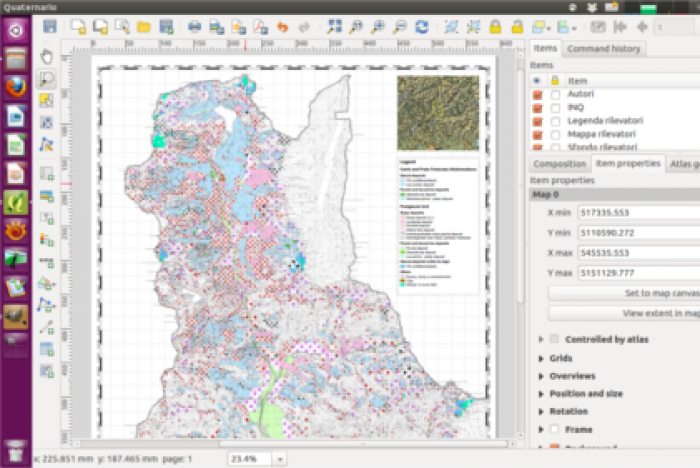Switch to the Command history tab
The width and height of the screenshot is (700, 468).
(604, 49)
